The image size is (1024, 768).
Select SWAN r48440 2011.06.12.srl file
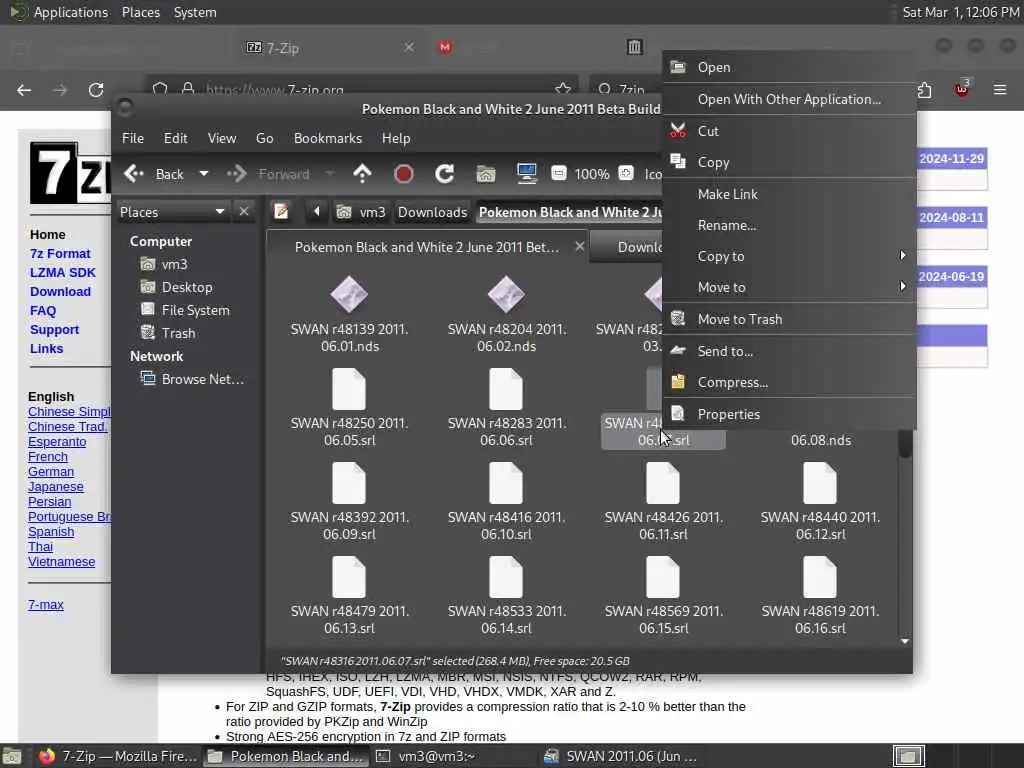coord(820,502)
